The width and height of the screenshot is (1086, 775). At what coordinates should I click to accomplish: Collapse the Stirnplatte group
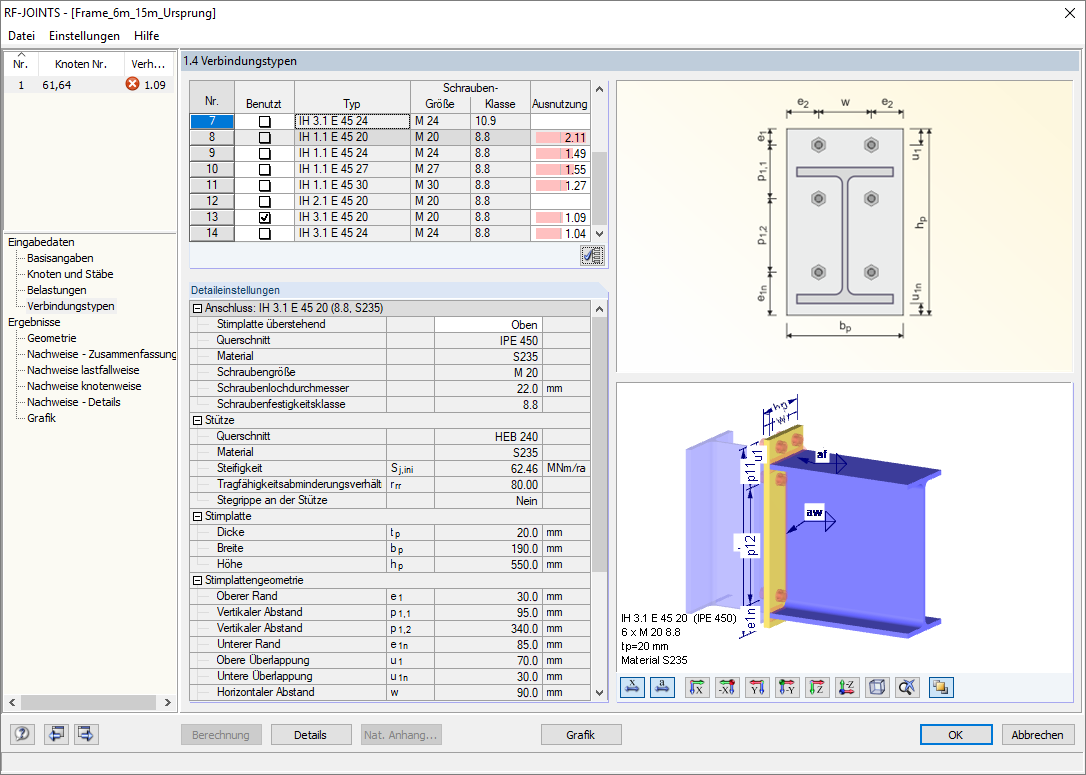197,517
